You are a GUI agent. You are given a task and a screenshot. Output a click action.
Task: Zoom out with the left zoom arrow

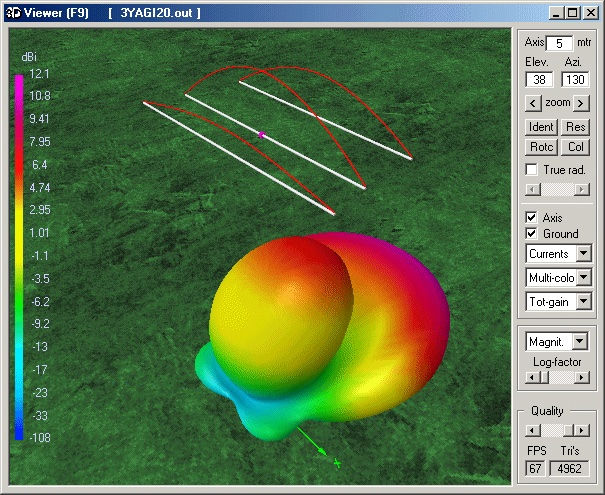pos(533,103)
